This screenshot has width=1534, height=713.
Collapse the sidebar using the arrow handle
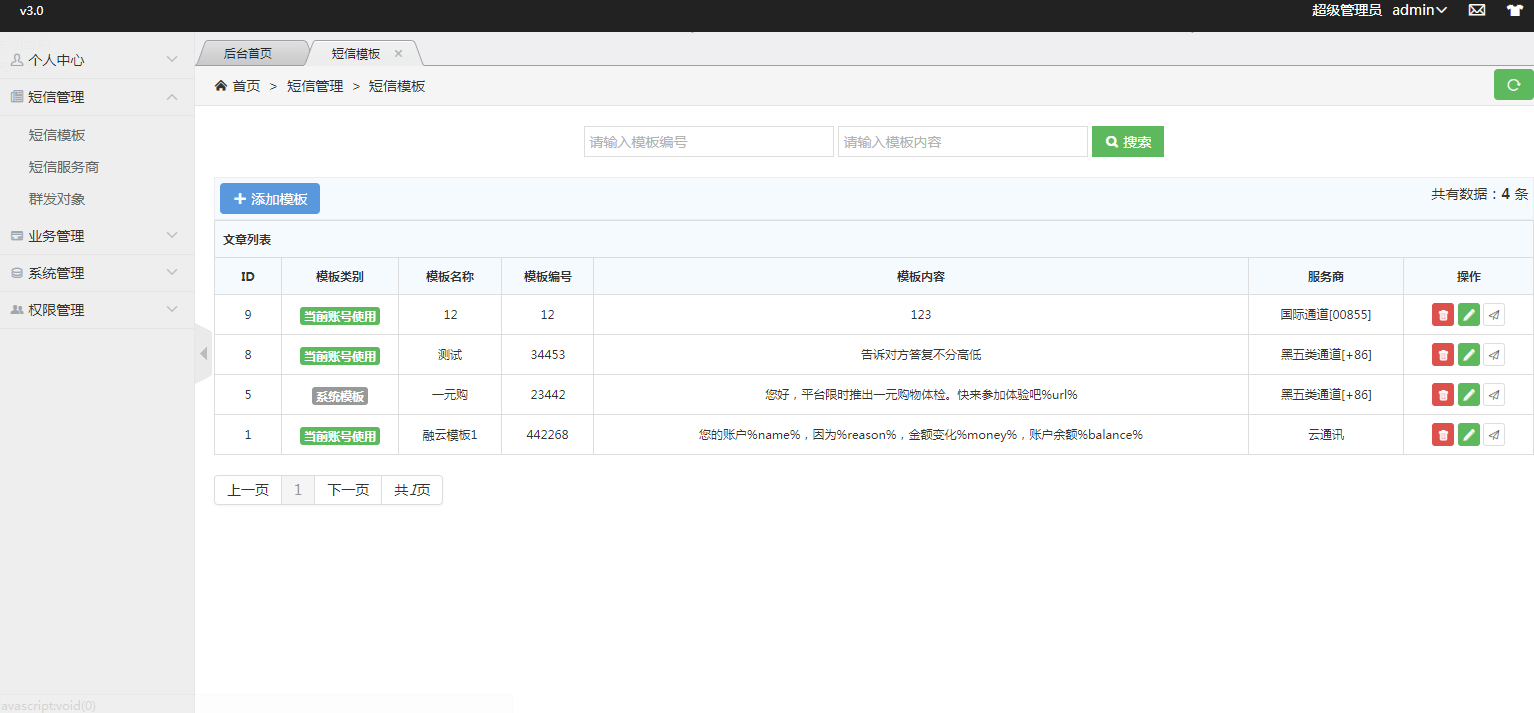[x=203, y=353]
